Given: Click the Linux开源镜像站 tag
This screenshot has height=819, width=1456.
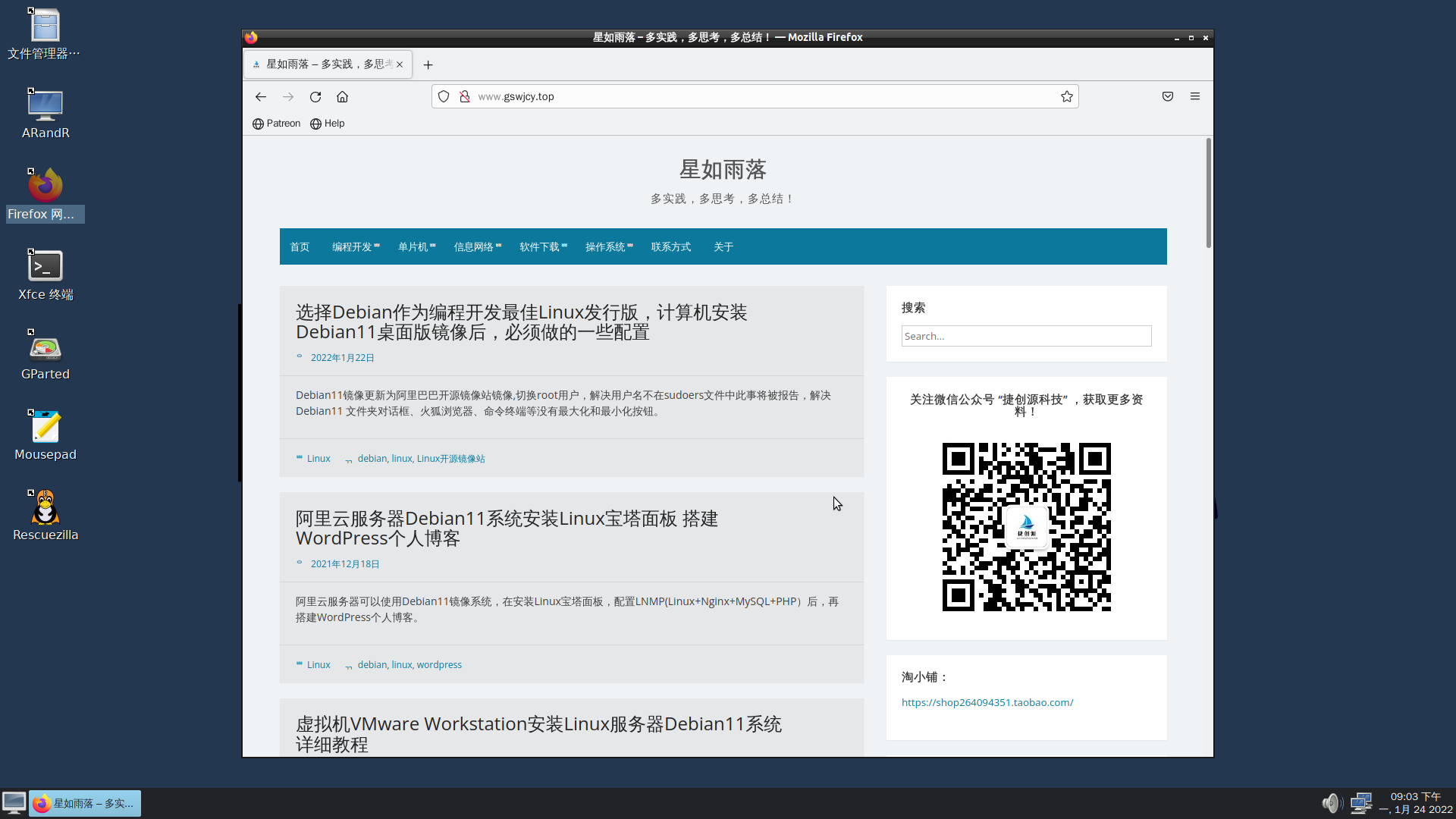Looking at the screenshot, I should tap(450, 459).
